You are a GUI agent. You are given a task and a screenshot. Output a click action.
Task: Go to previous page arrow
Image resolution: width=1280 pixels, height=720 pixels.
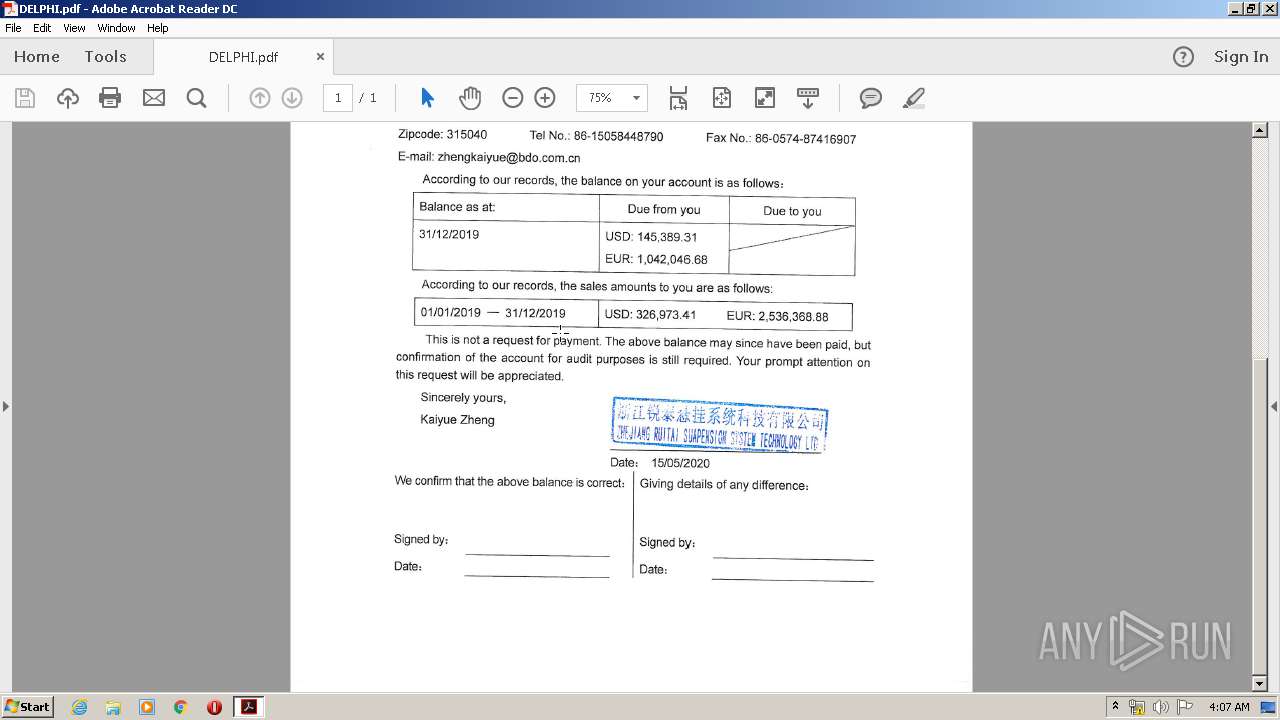tap(259, 98)
